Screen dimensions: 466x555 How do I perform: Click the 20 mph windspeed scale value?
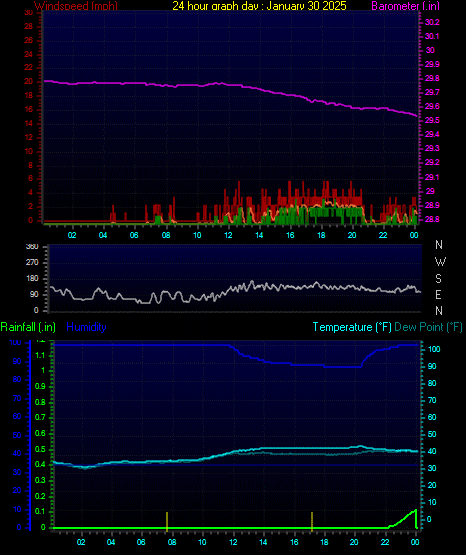pyautogui.click(x=28, y=82)
